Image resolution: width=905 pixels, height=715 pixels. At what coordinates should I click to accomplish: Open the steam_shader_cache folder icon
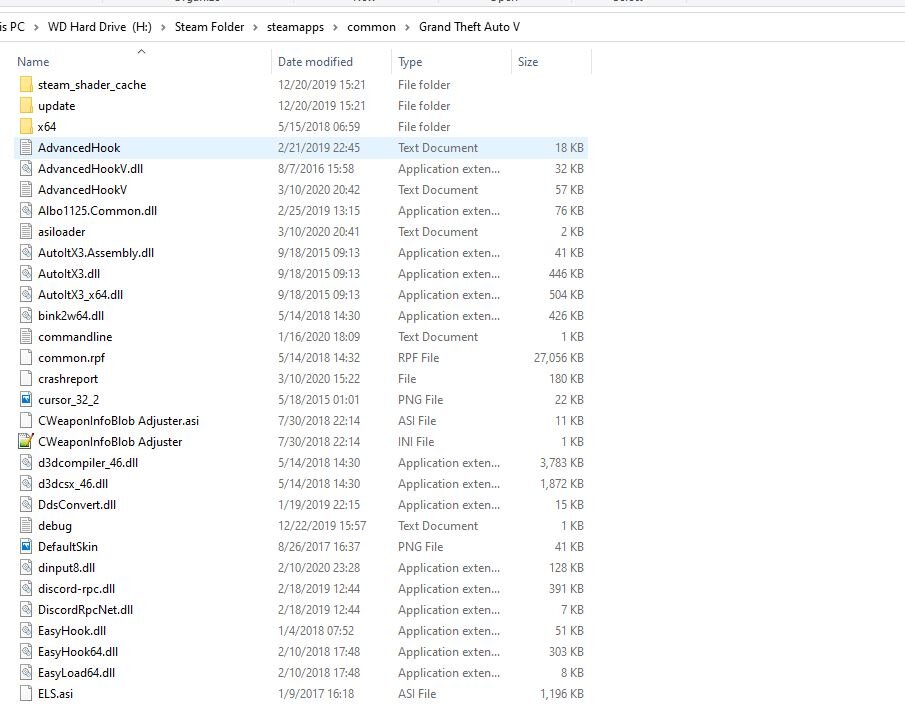pyautogui.click(x=26, y=85)
